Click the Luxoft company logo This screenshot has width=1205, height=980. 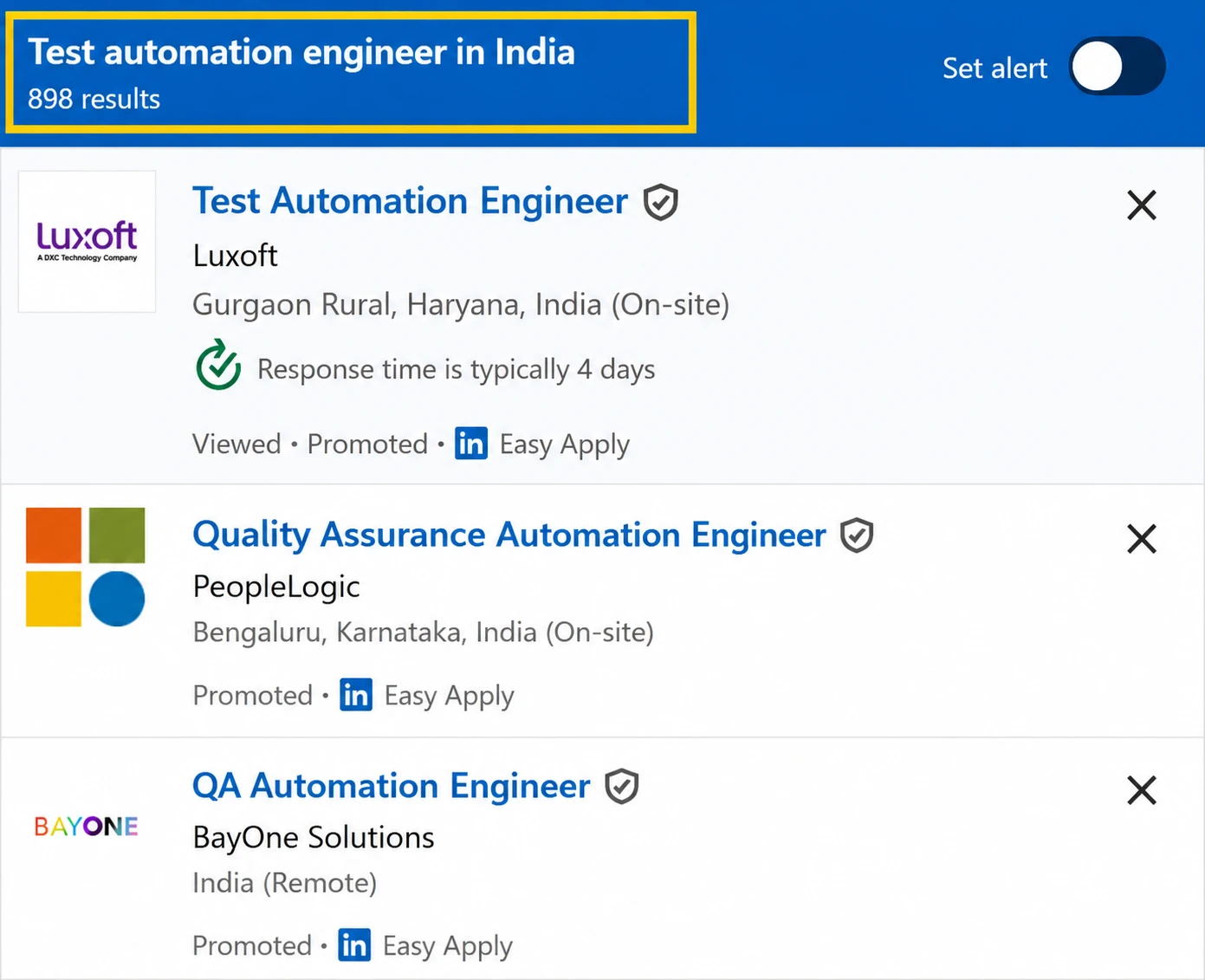[87, 241]
